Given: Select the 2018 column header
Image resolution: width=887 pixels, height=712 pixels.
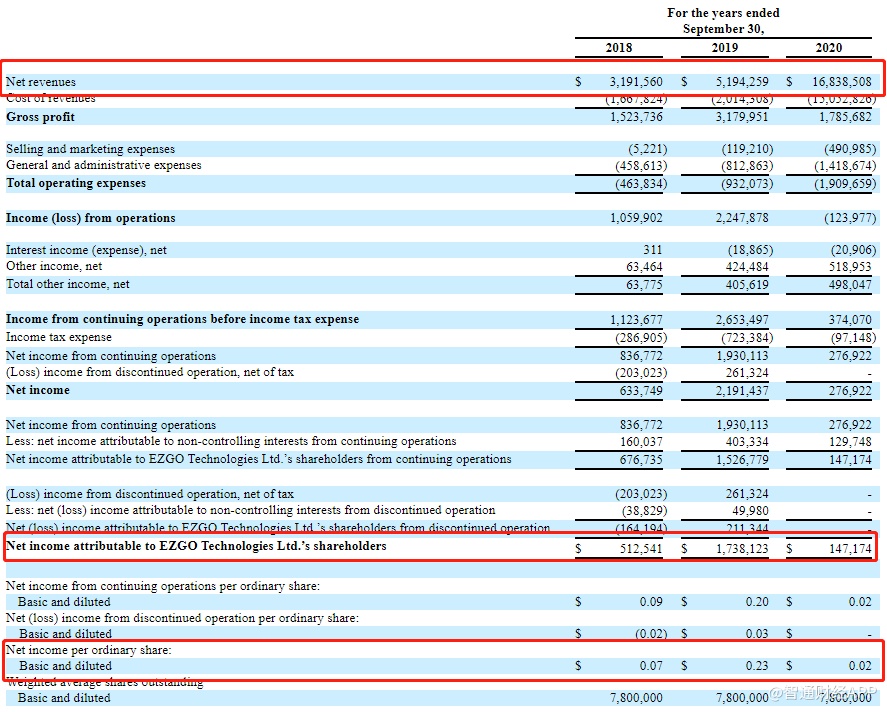Looking at the screenshot, I should pos(619,48).
